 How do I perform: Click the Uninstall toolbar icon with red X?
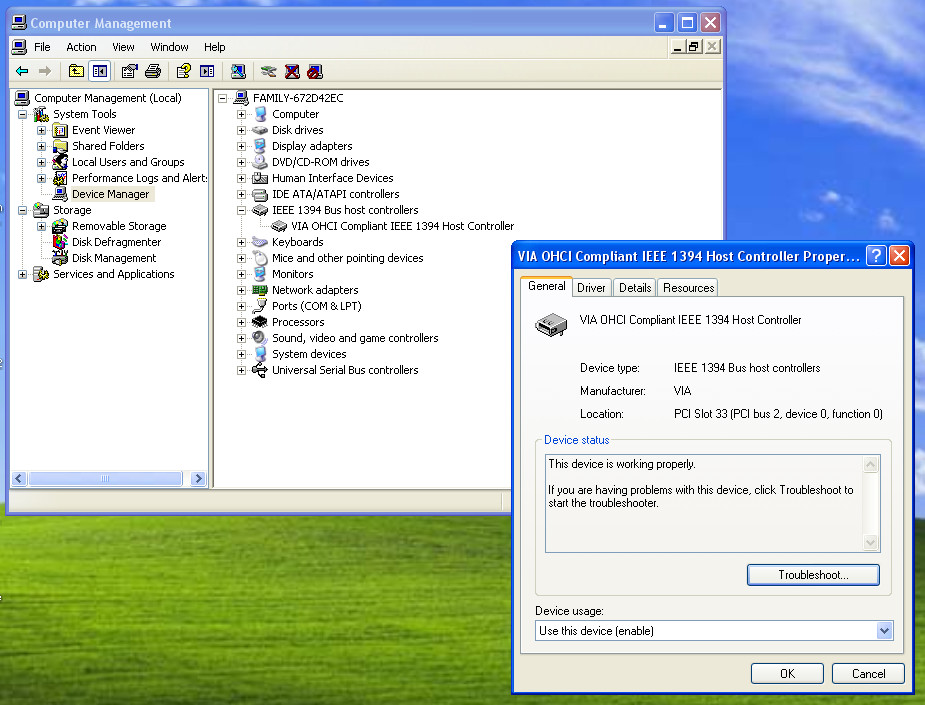(292, 71)
